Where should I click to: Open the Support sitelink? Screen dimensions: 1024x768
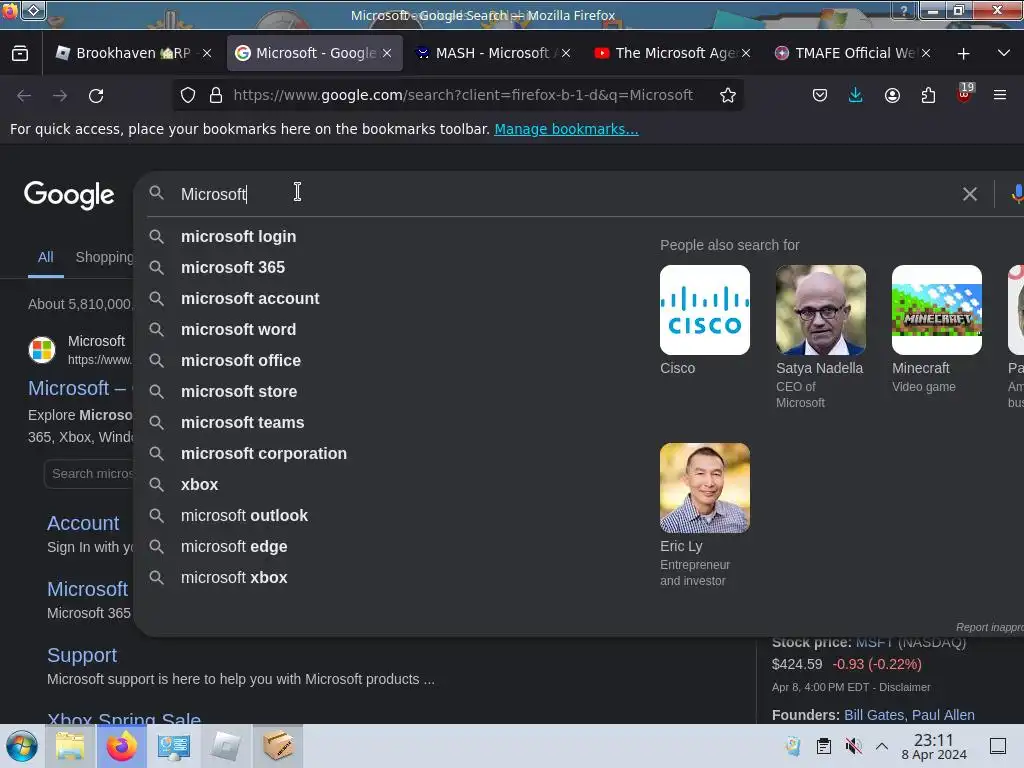coord(82,655)
